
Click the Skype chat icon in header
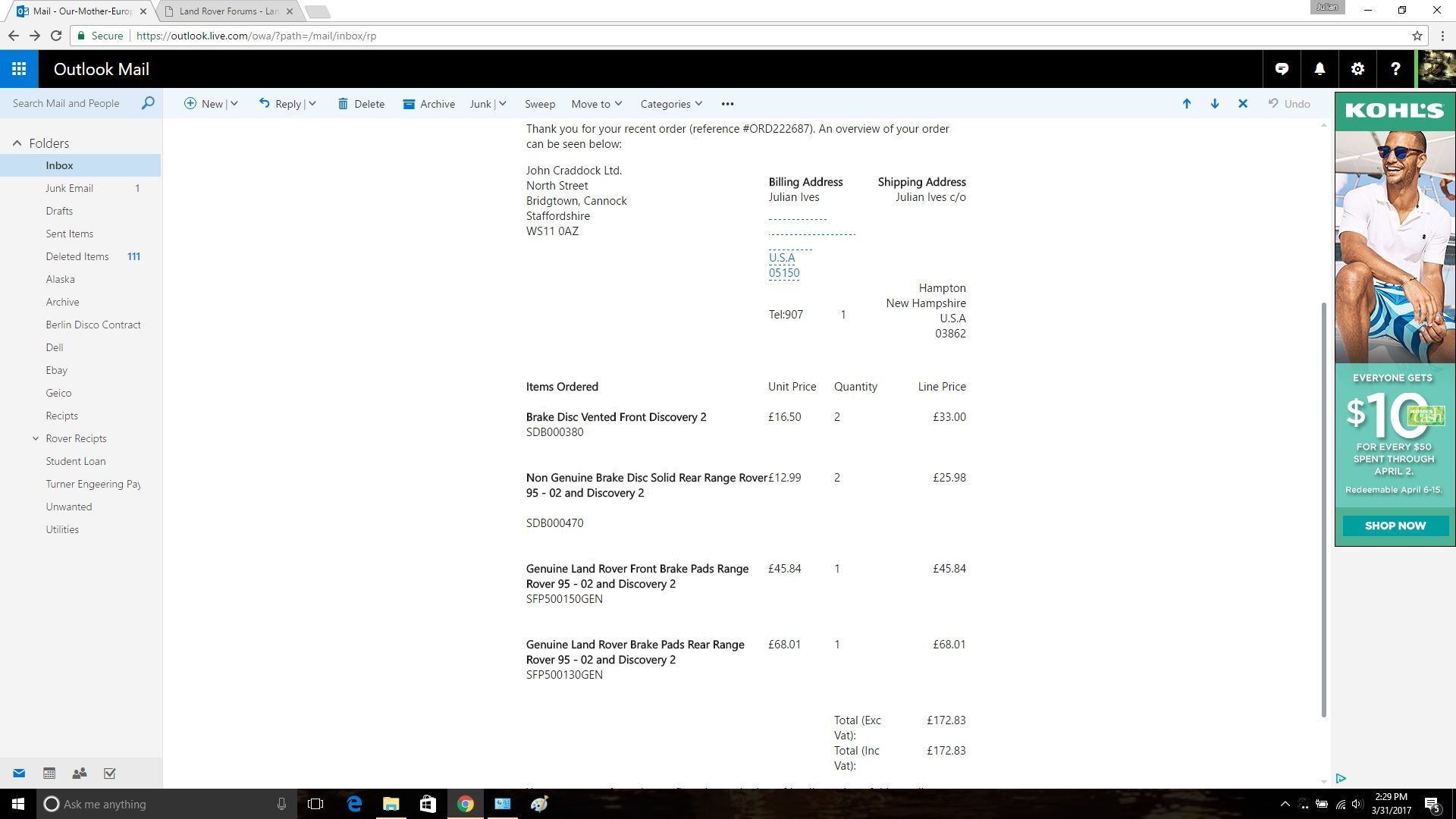tap(1282, 69)
